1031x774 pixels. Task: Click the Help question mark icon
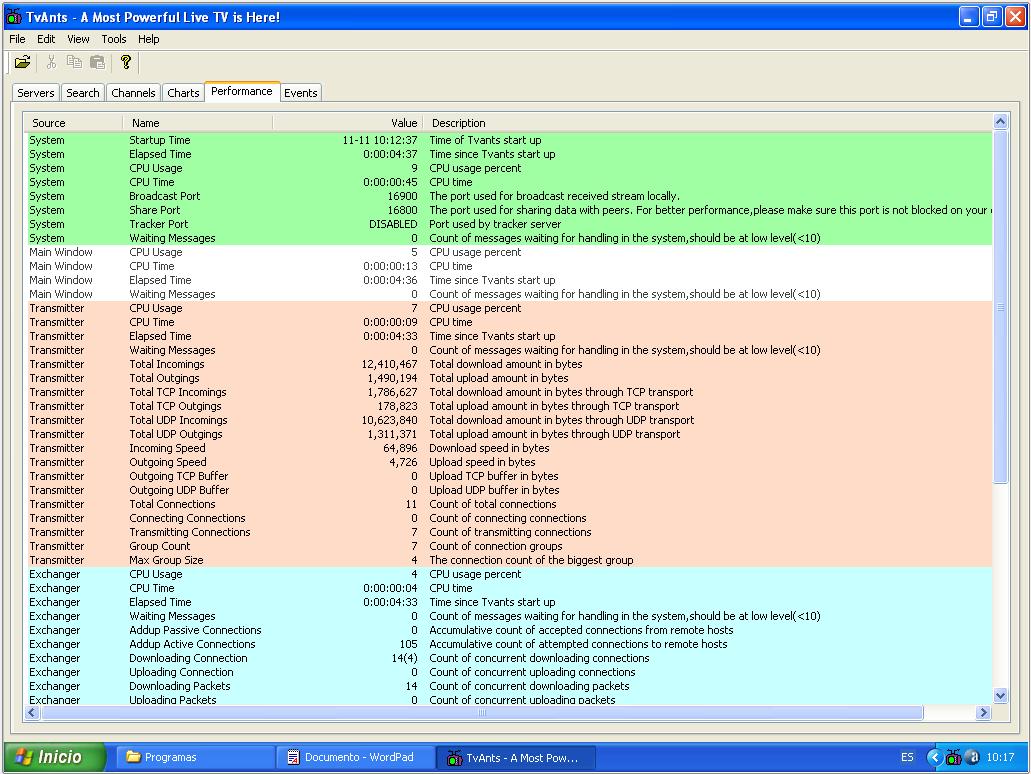click(126, 62)
